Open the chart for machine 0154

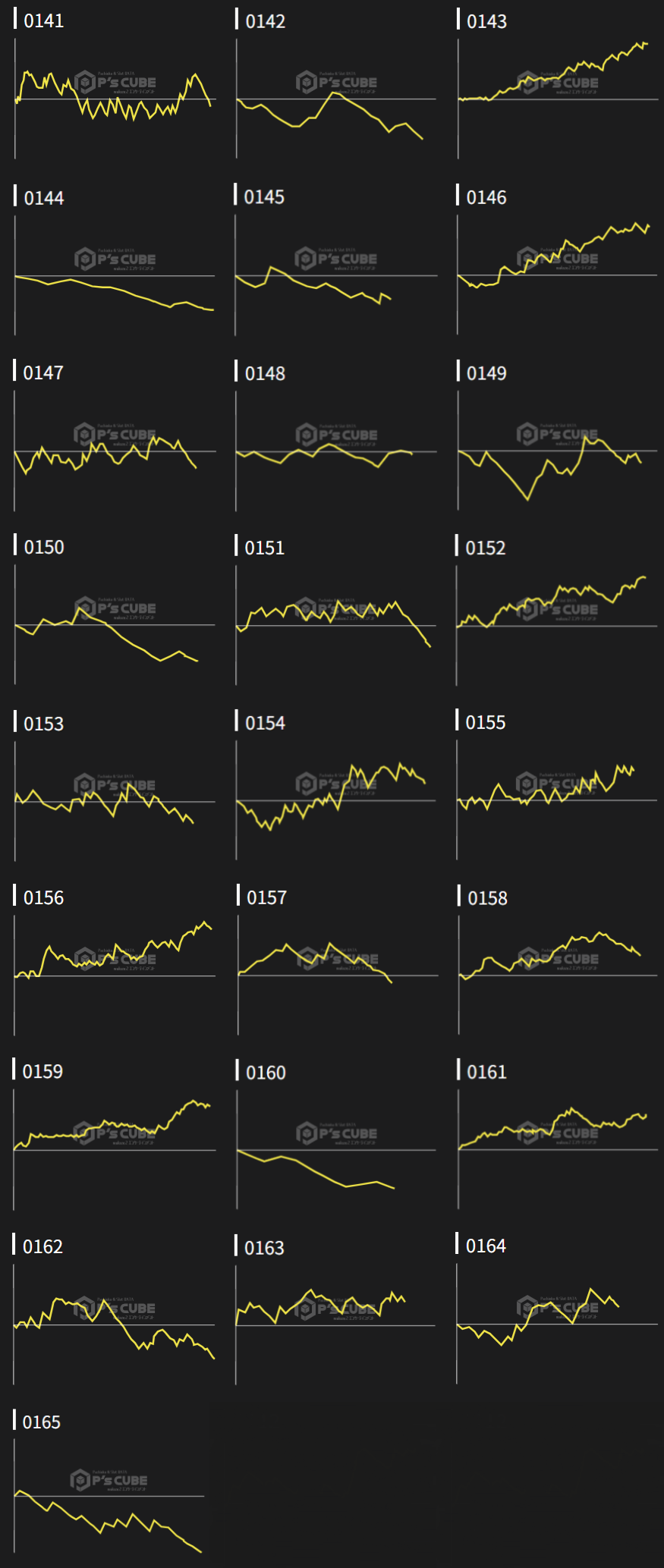click(x=336, y=800)
